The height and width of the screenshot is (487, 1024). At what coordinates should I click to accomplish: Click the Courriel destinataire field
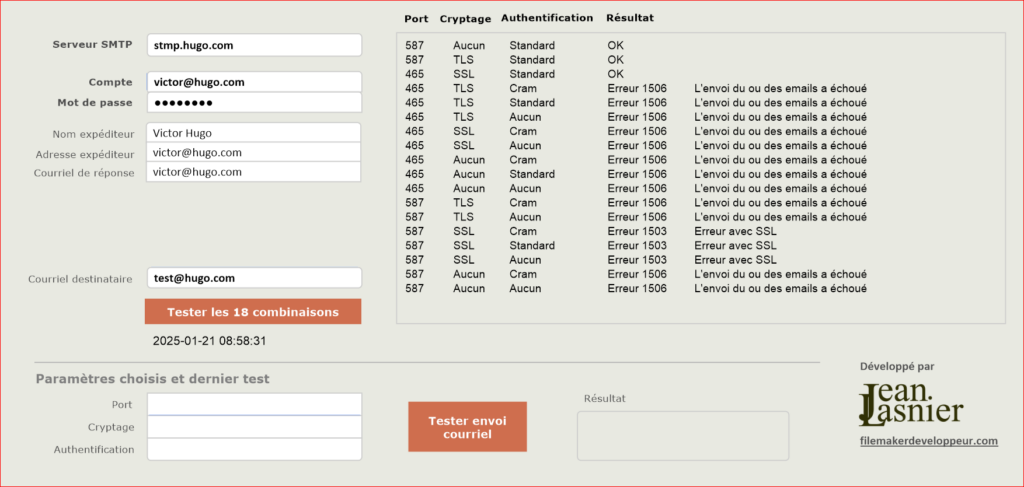pyautogui.click(x=254, y=277)
